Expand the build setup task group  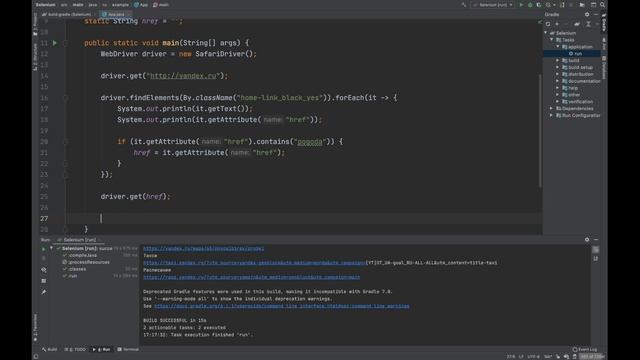pos(558,67)
